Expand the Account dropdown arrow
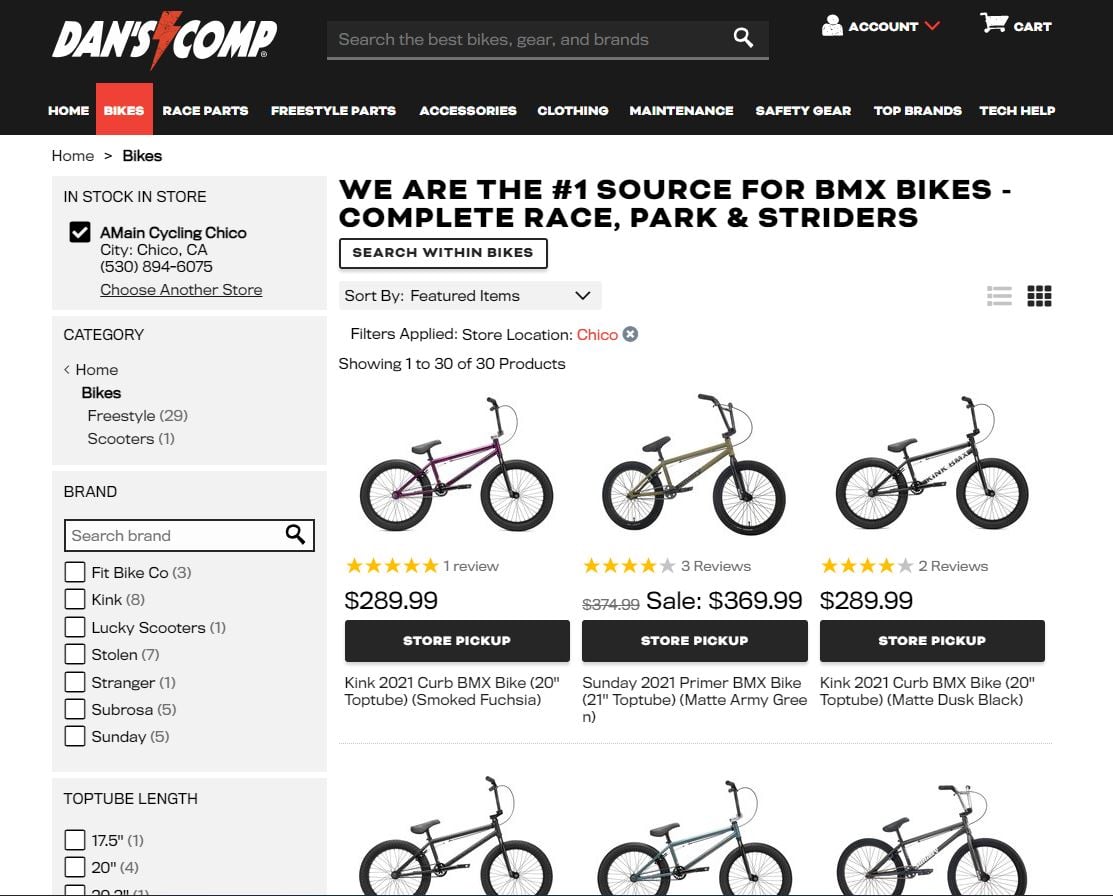This screenshot has height=896, width=1113. pos(932,26)
